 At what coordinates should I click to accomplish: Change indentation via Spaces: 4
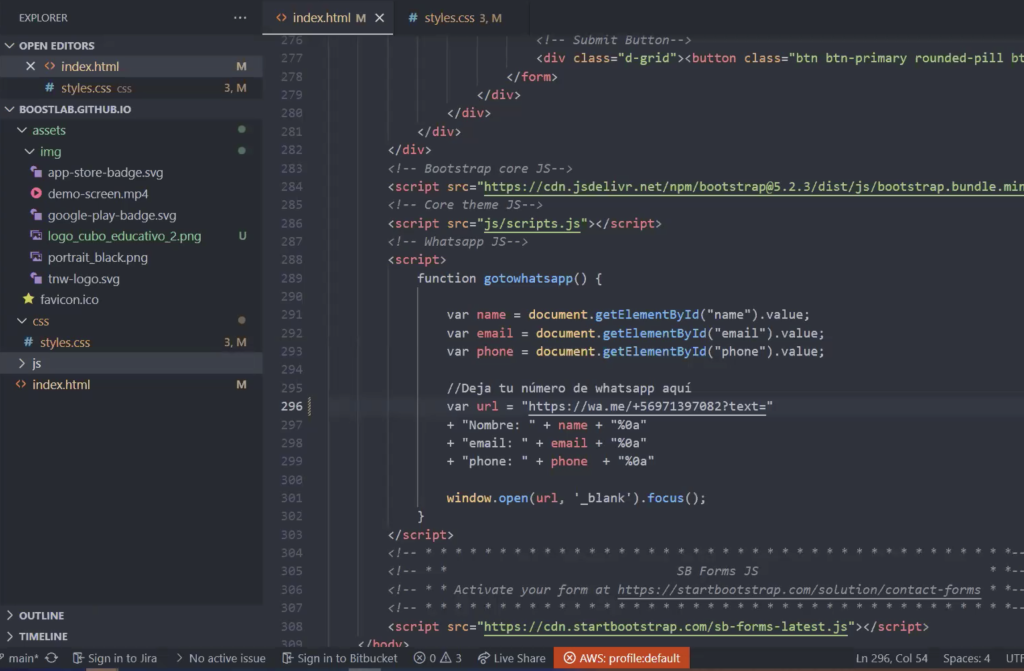[967, 659]
